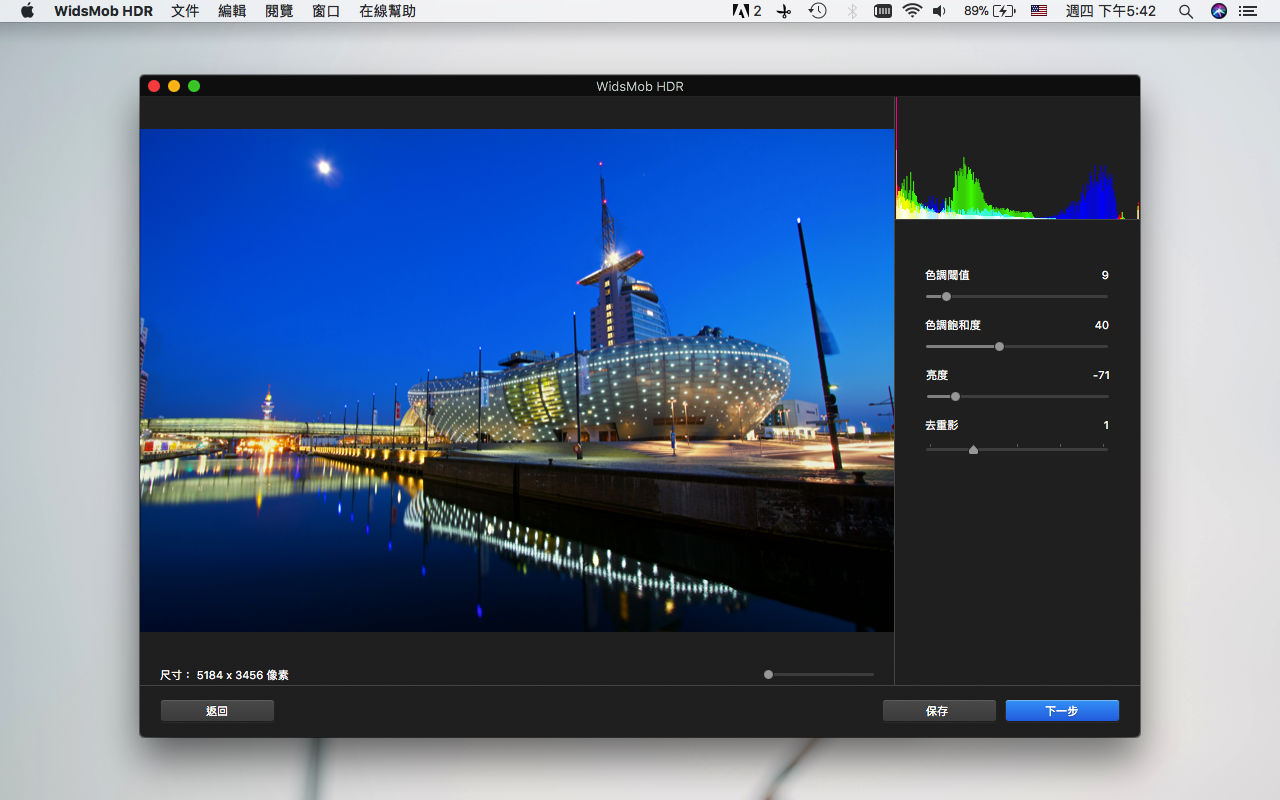Click the Bluetooth status icon
Image resolution: width=1280 pixels, height=800 pixels.
pyautogui.click(x=852, y=11)
